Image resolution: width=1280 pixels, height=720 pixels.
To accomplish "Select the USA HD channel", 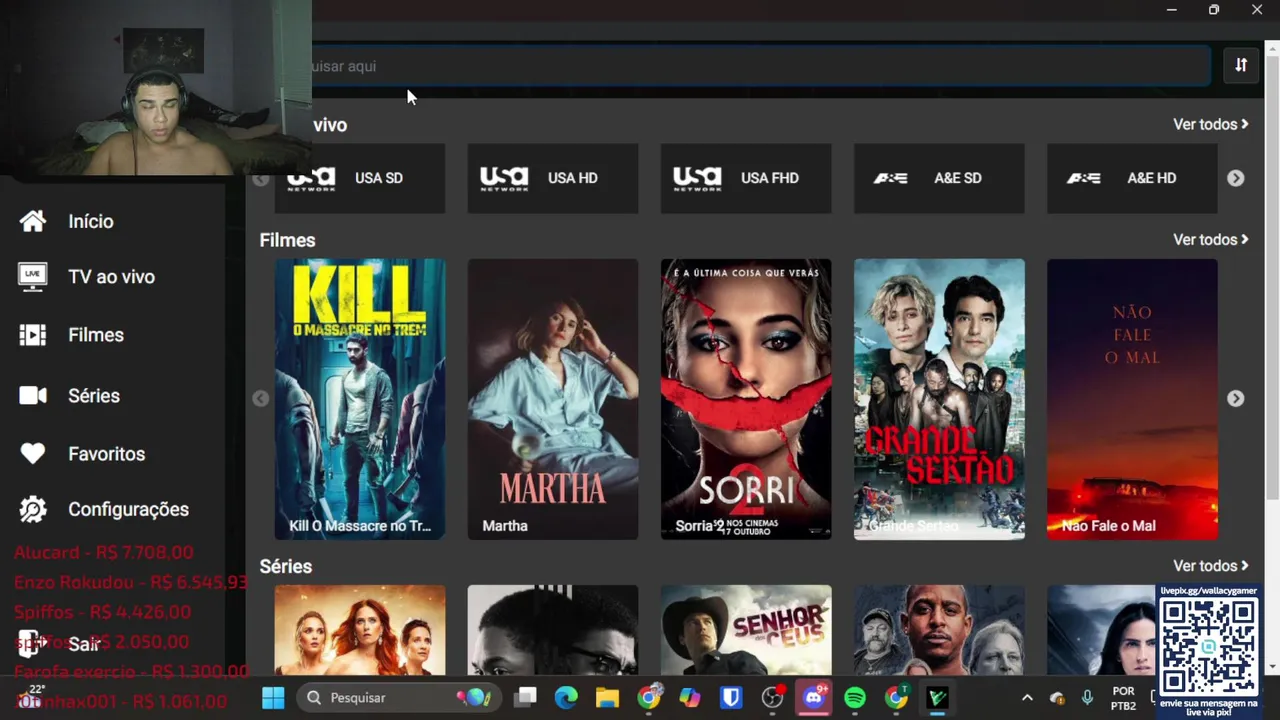I will click(x=553, y=178).
